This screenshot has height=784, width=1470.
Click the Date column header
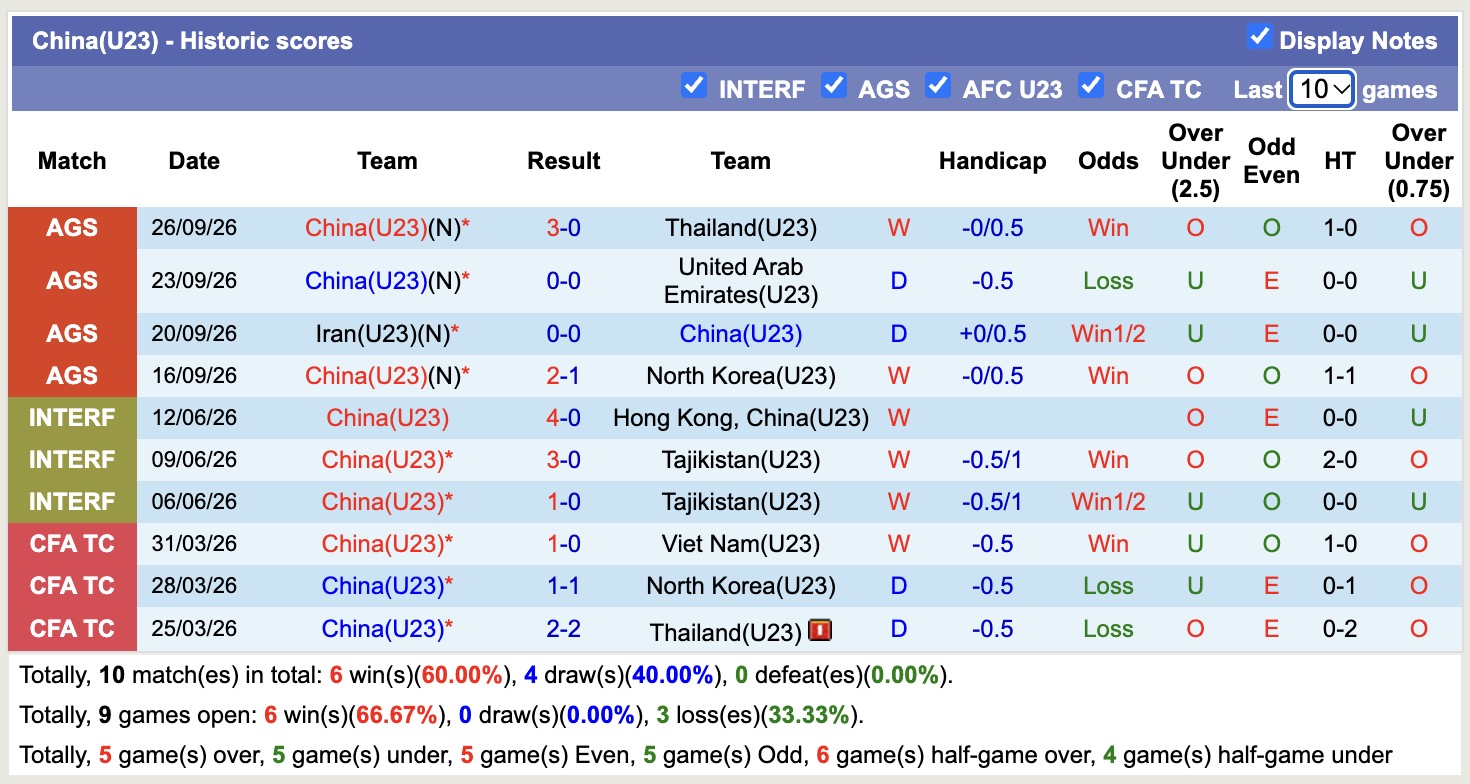click(x=194, y=161)
